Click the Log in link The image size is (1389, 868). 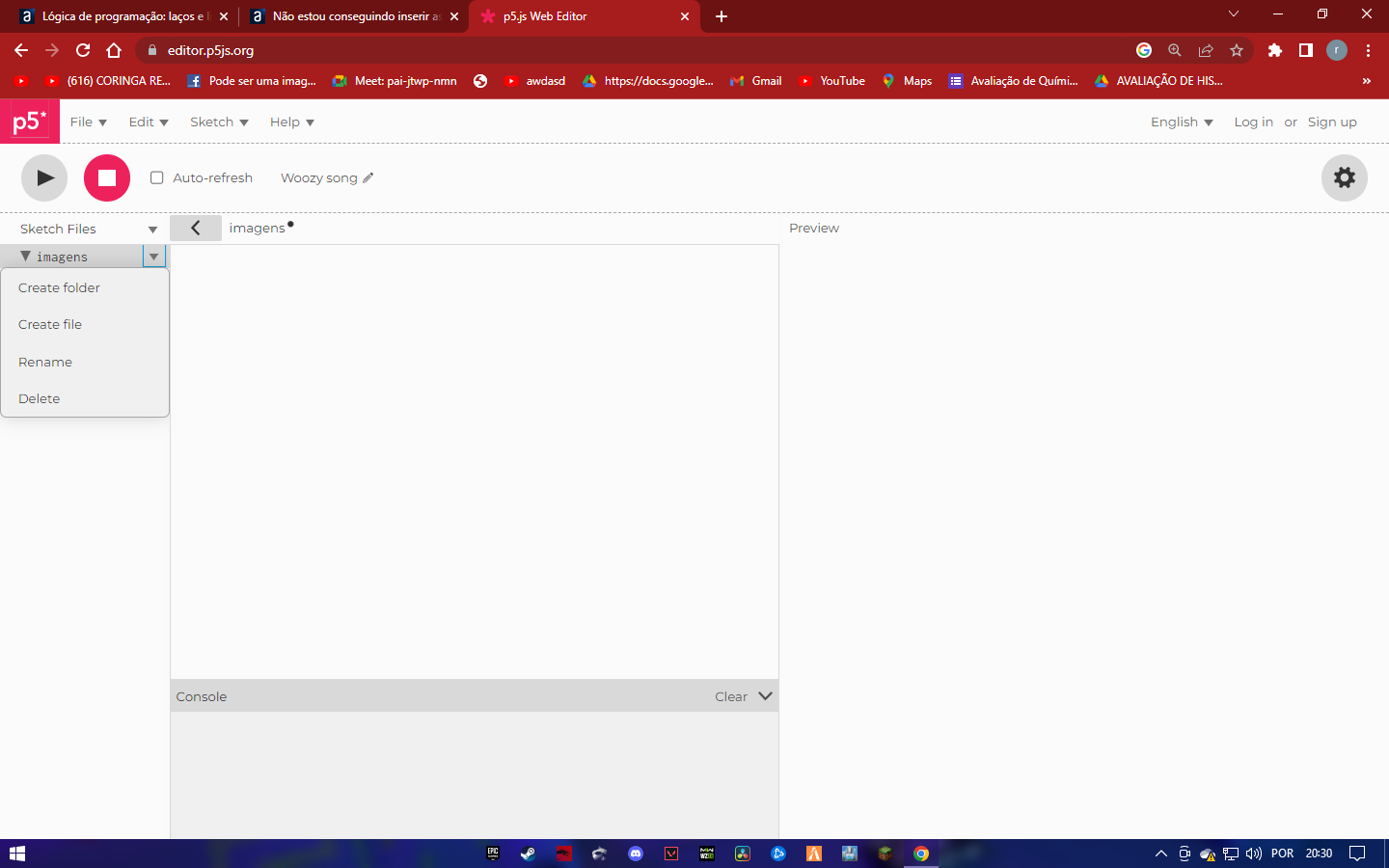tap(1253, 122)
